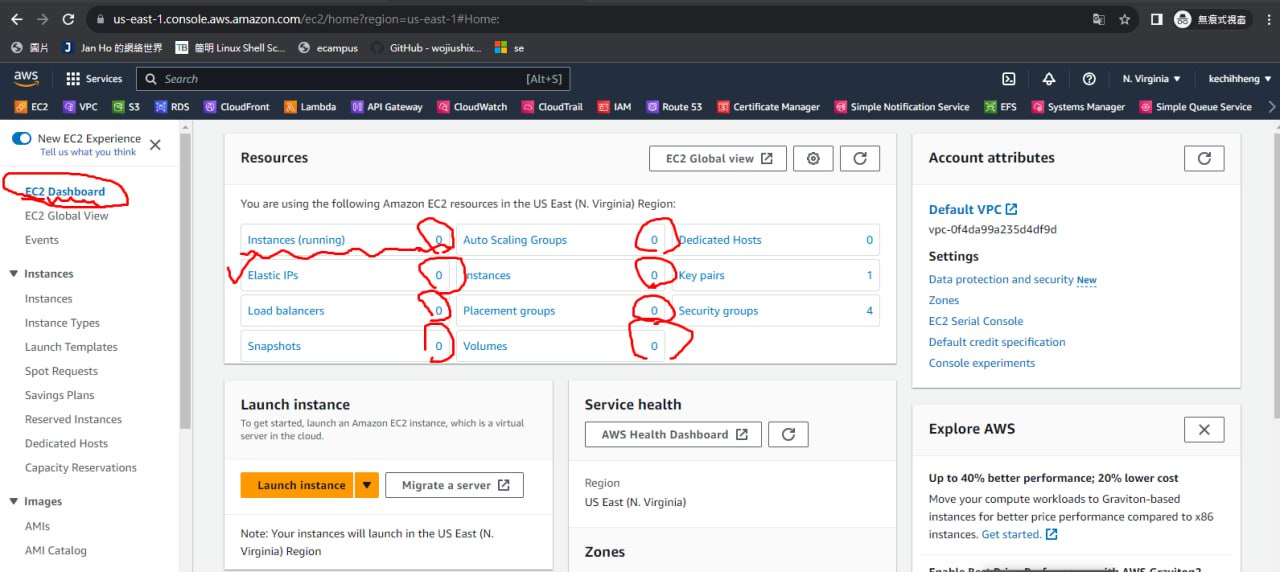The height and width of the screenshot is (572, 1280).
Task: Open the Lambda service shortcut
Action: pos(310,107)
